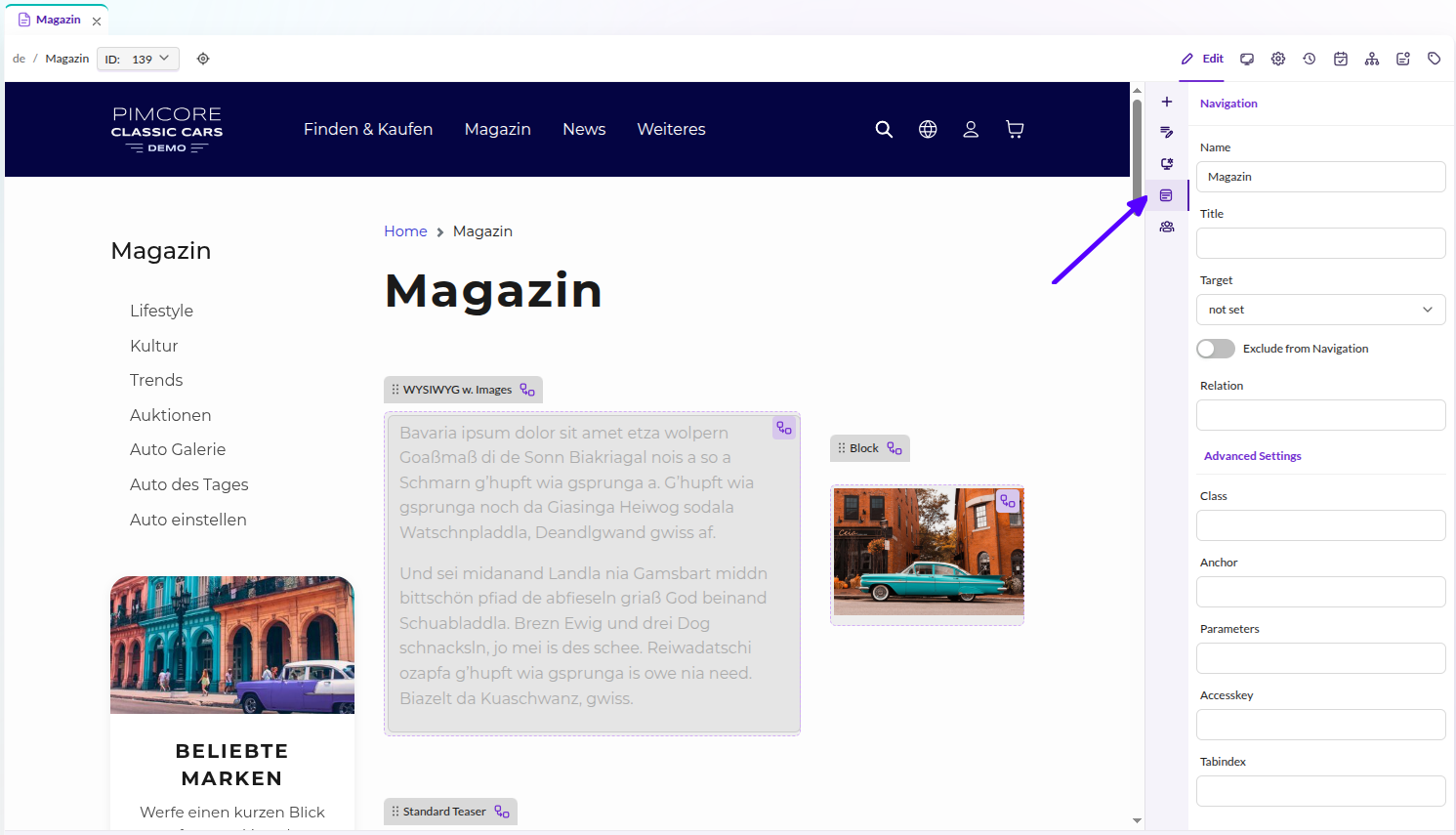1456x835 pixels.
Task: Open the Preview tab monitor icon
Action: point(1247,59)
